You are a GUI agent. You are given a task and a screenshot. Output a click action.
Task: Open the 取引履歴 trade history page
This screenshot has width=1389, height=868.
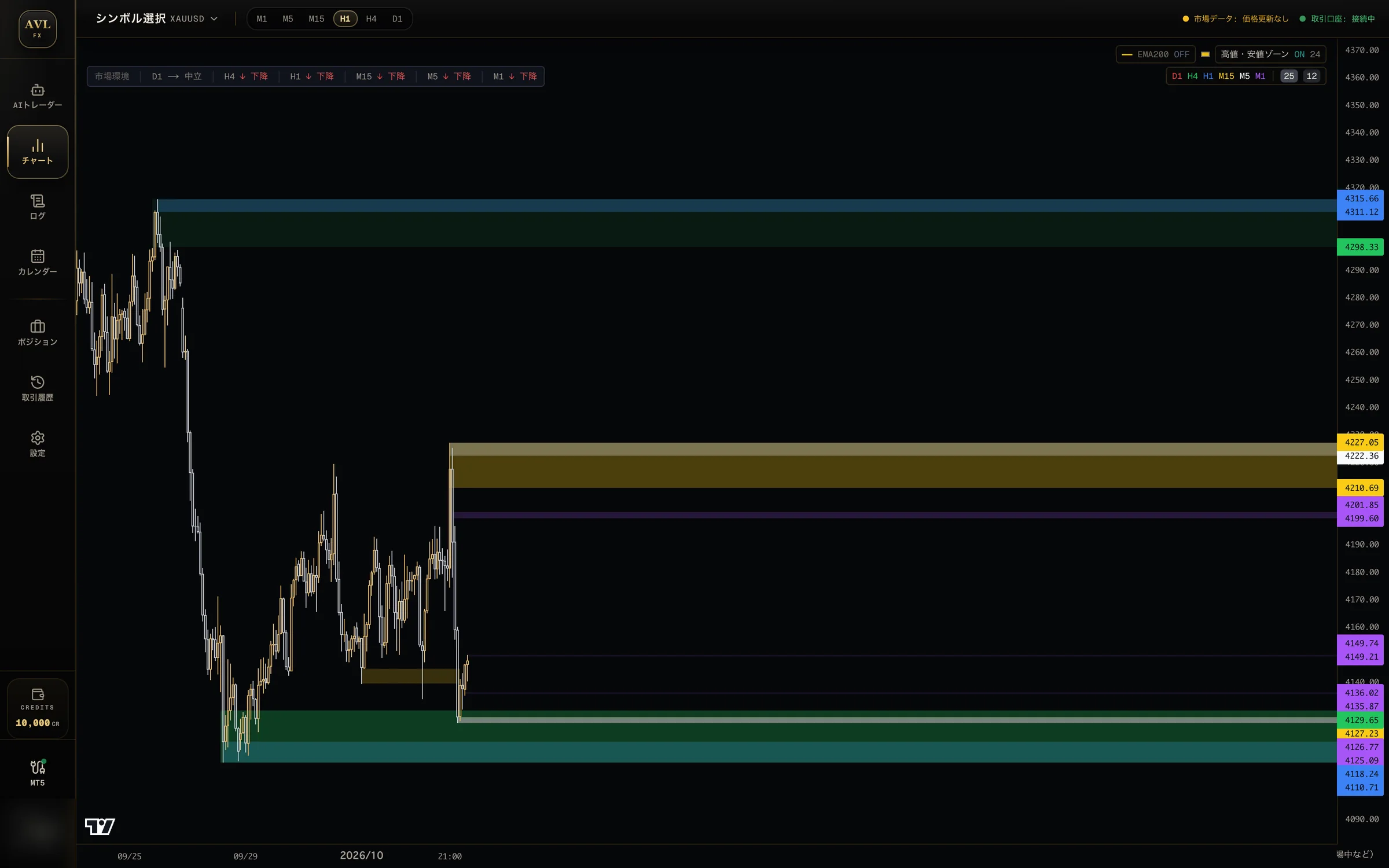[x=38, y=389]
